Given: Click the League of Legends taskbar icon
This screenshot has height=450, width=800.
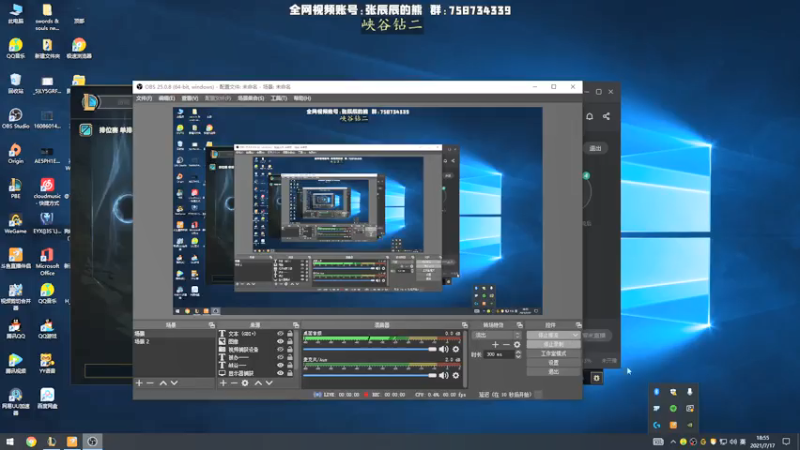Looking at the screenshot, I should 52,441.
